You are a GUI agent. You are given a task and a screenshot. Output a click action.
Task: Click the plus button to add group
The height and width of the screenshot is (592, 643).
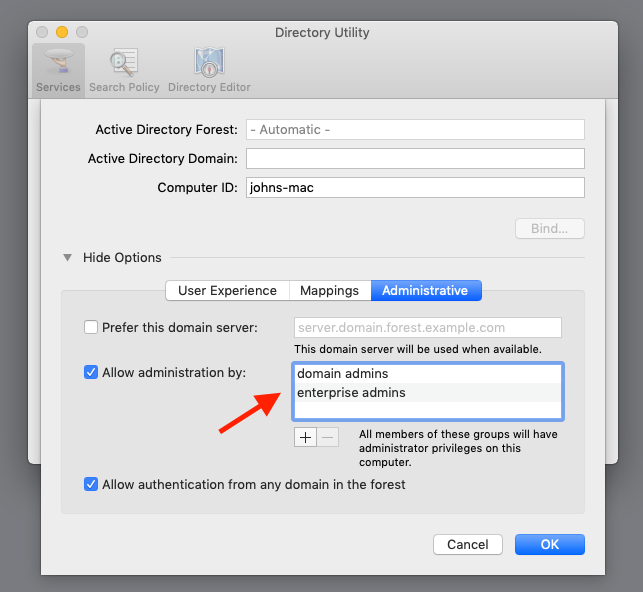[305, 437]
